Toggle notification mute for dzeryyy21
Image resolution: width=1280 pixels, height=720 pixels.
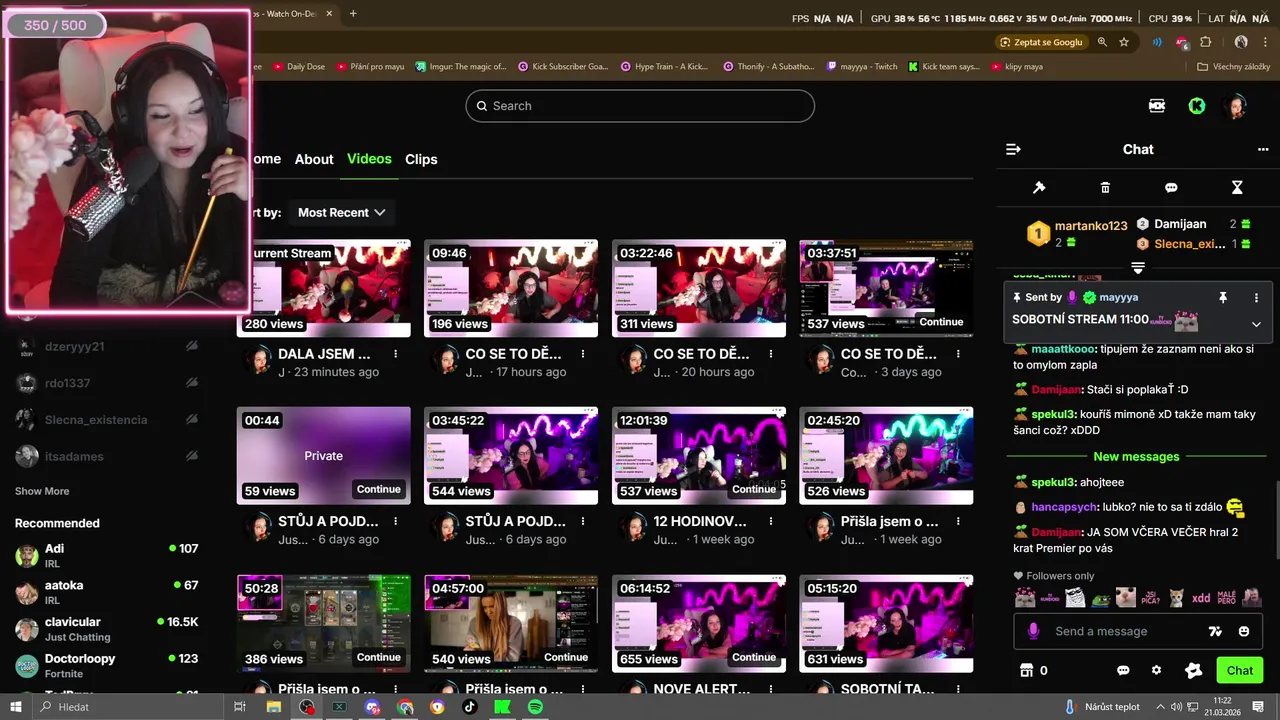(x=191, y=346)
